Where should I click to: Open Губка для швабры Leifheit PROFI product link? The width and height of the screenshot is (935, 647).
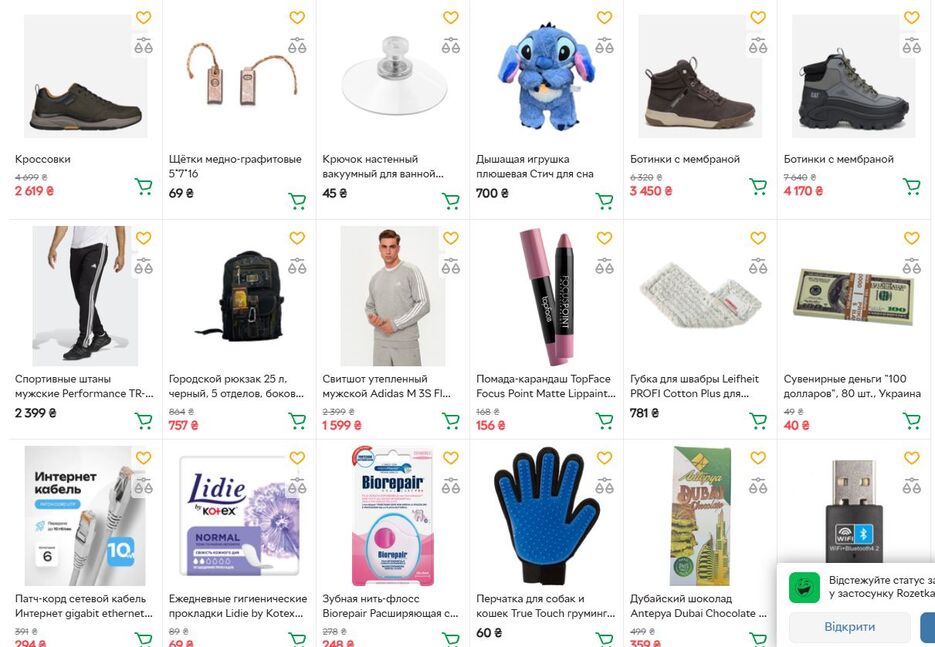694,386
